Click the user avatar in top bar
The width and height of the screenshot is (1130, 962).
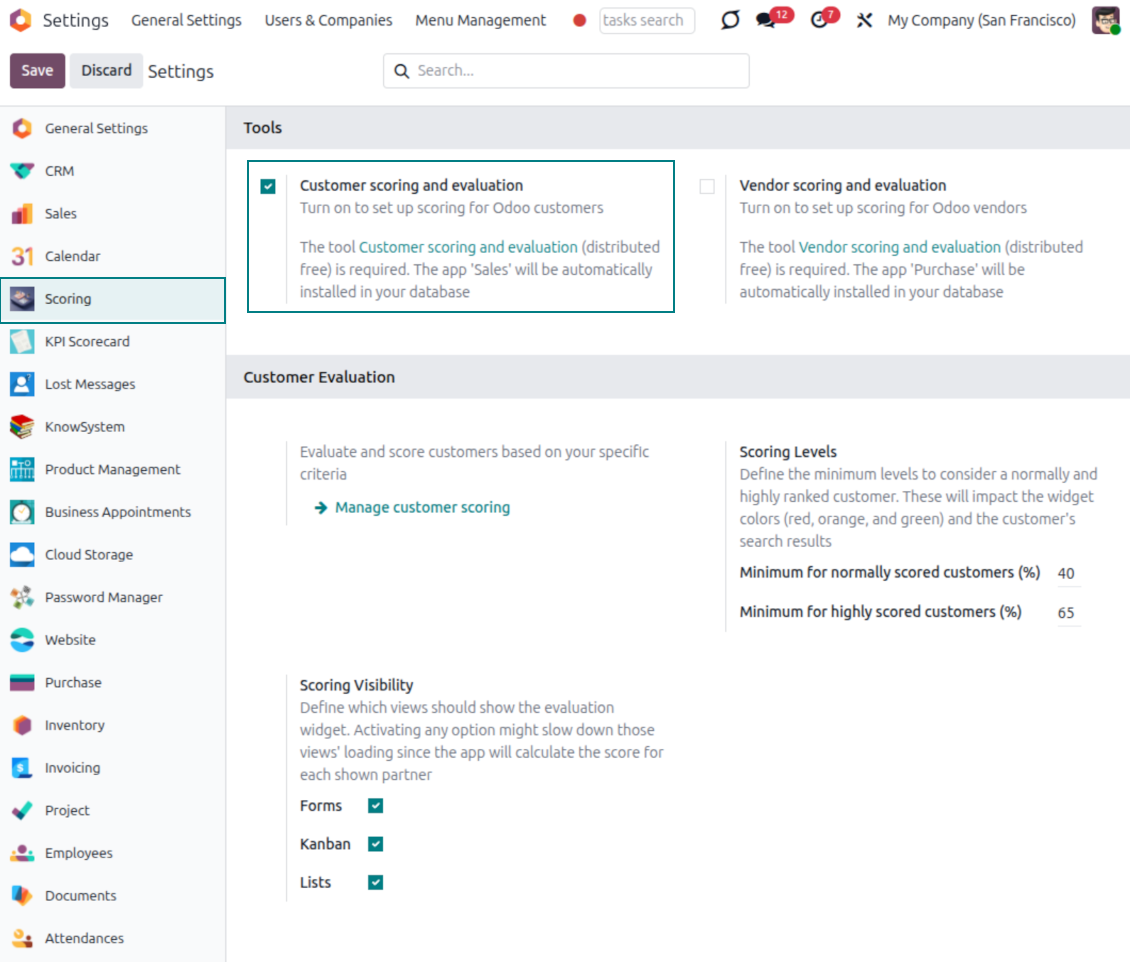pyautogui.click(x=1105, y=20)
